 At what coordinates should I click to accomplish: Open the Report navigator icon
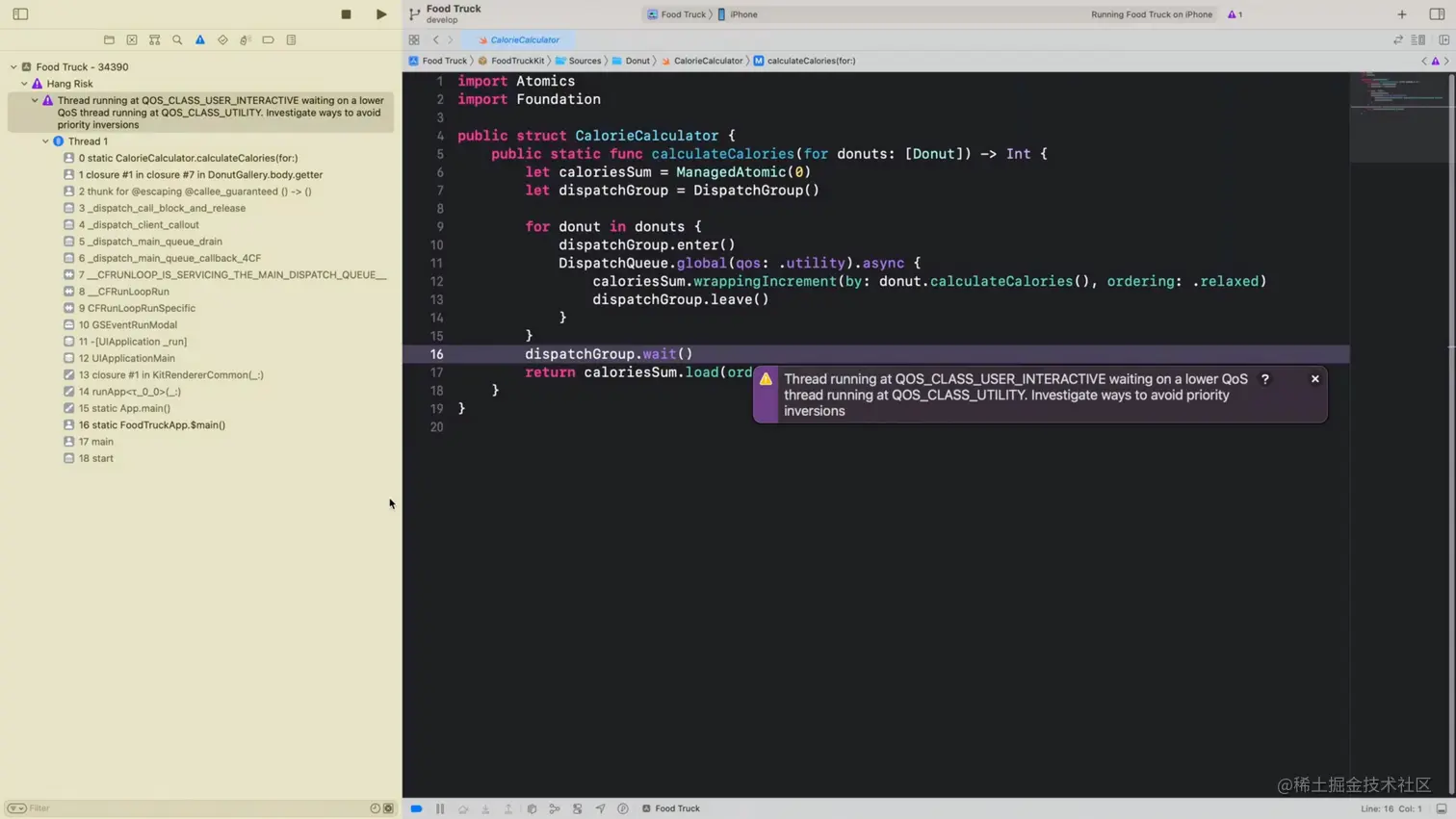point(291,40)
